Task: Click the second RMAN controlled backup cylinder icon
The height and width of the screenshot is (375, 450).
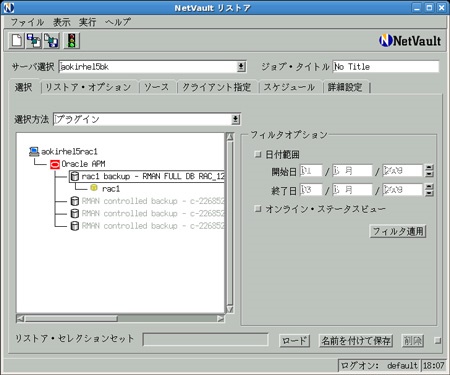Action: pyautogui.click(x=75, y=214)
